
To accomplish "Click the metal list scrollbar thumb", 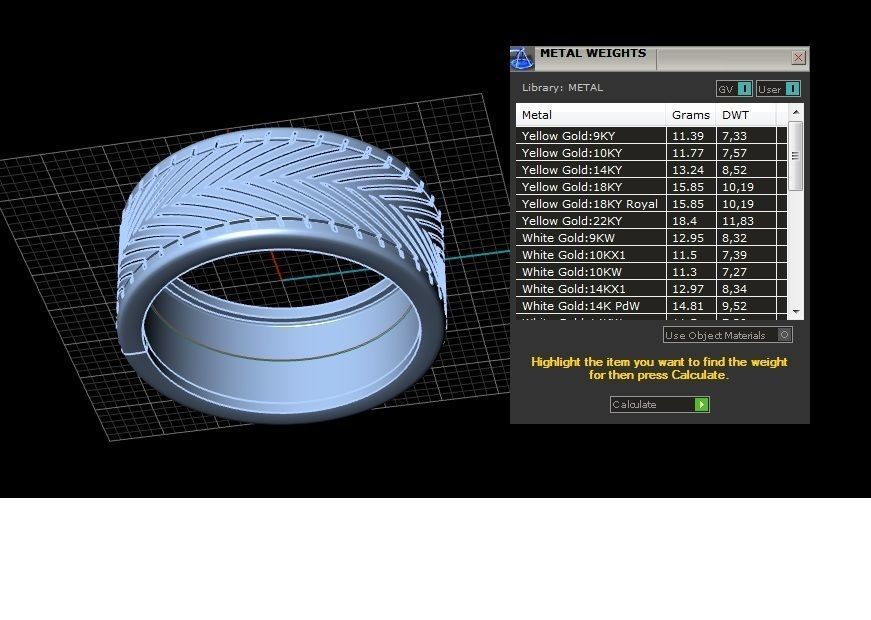I will [796, 155].
